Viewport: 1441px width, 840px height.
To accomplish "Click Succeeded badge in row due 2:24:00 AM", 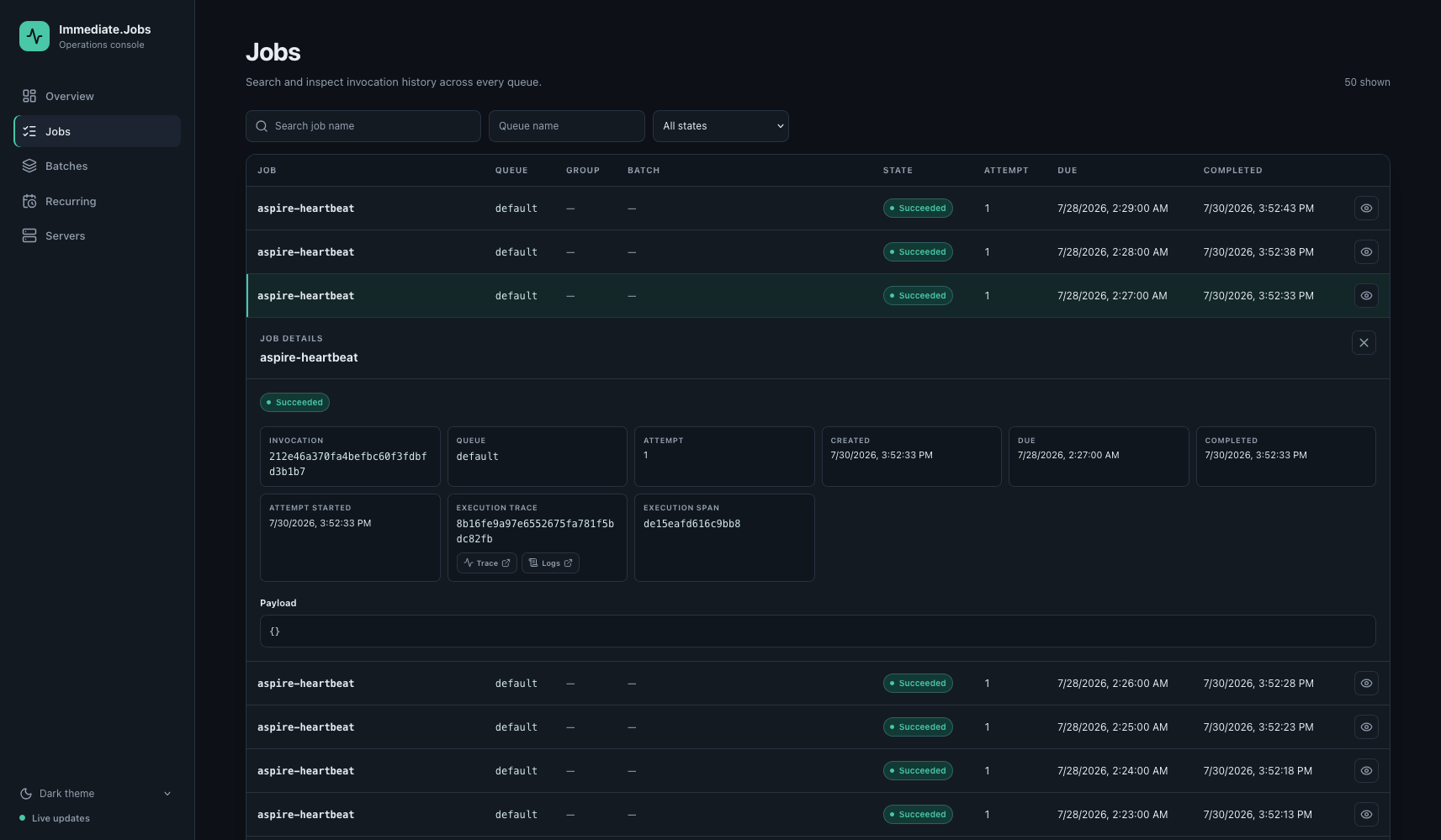I will tap(918, 771).
